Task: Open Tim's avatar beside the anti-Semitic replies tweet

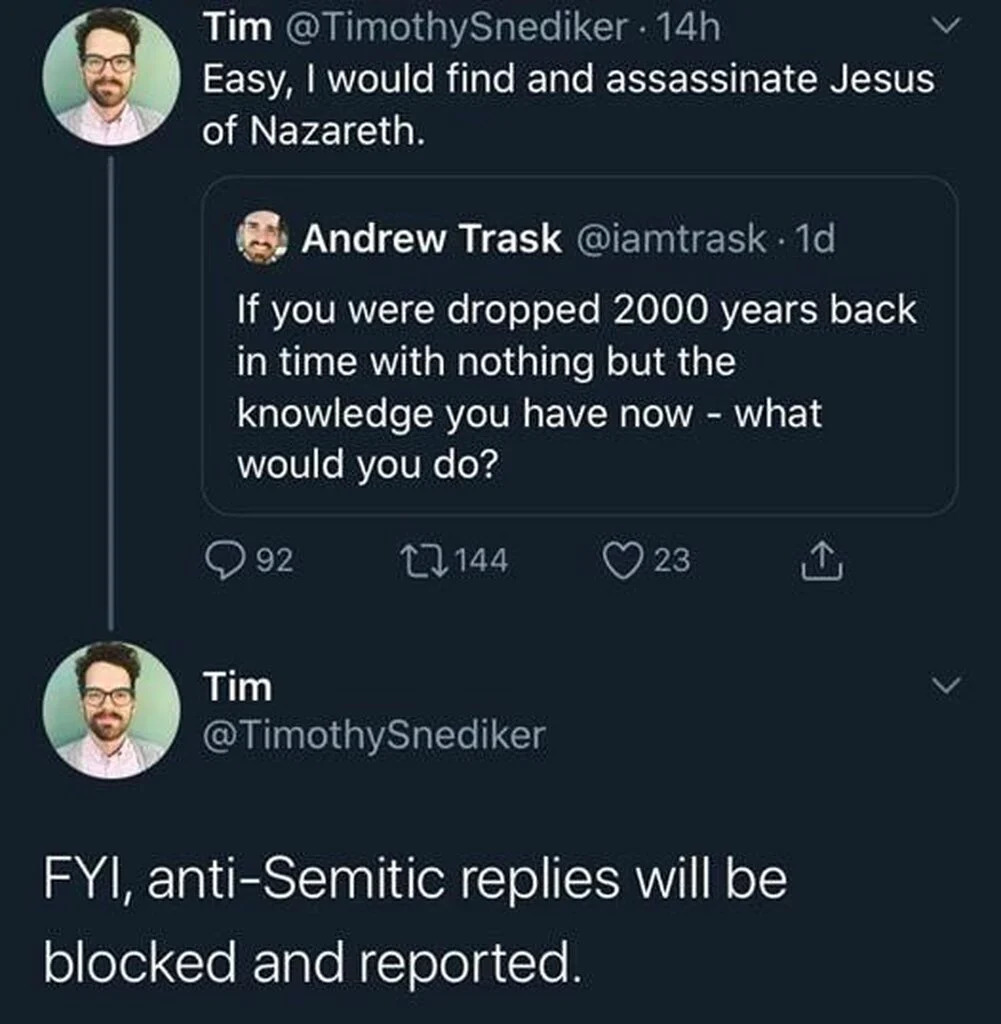Action: click(x=111, y=711)
